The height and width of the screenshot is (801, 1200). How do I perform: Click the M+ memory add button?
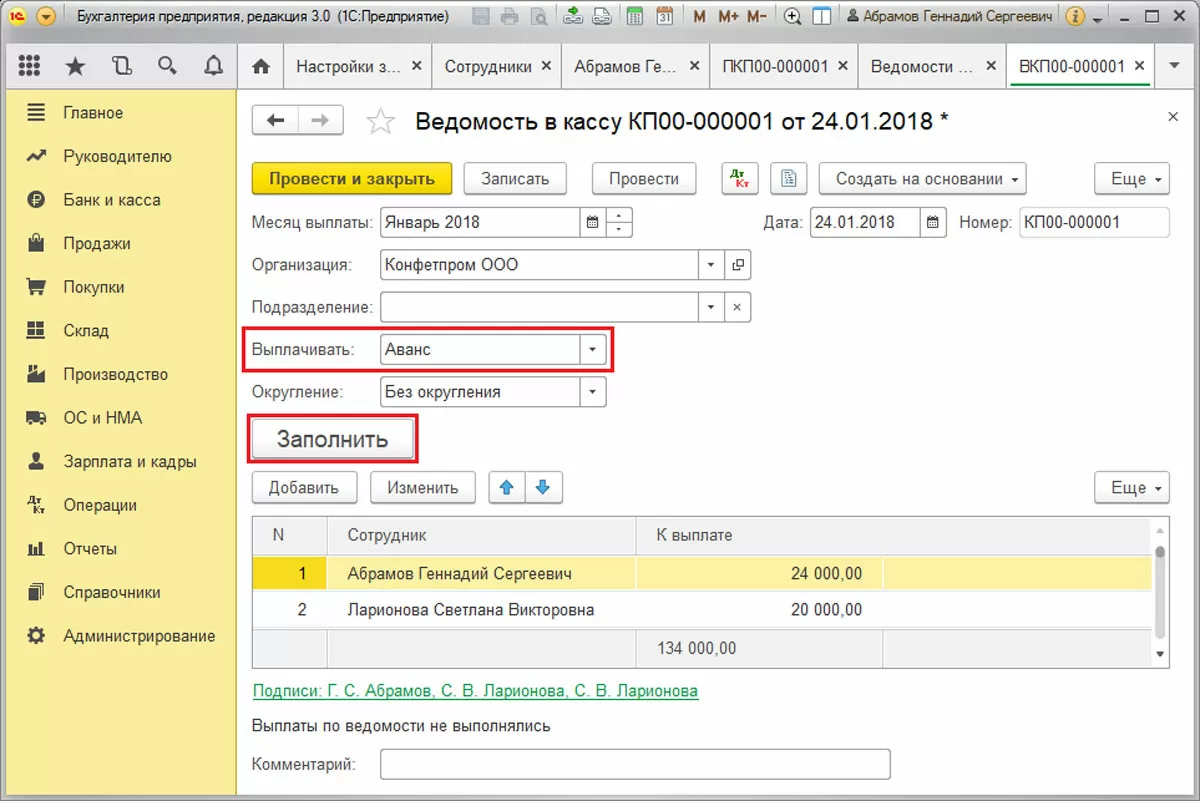click(x=727, y=16)
